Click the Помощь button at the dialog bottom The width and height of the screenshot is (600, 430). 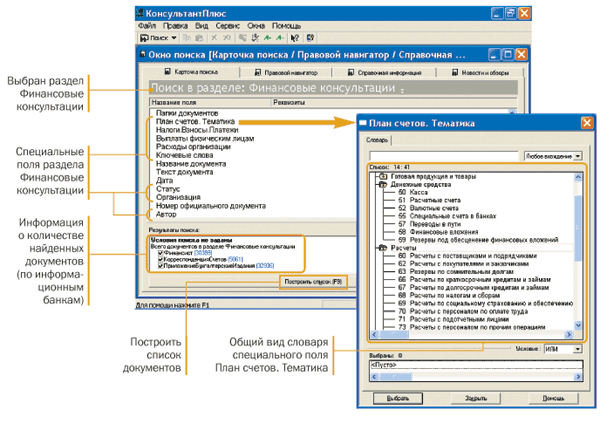coord(553,398)
